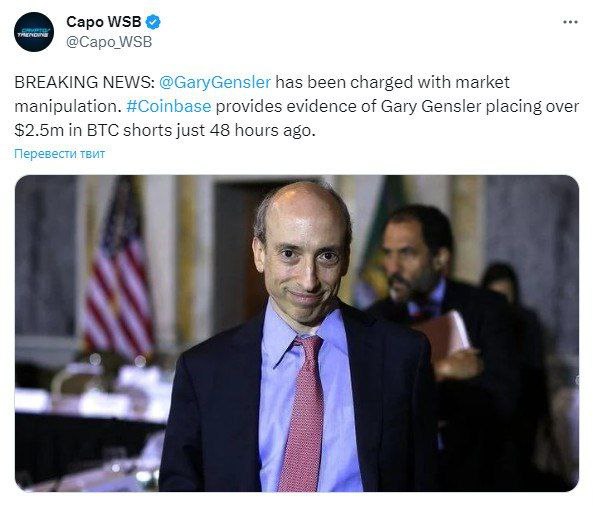Open the Crypto Trending profile avatar
This screenshot has height=506, width=593.
coord(34,32)
